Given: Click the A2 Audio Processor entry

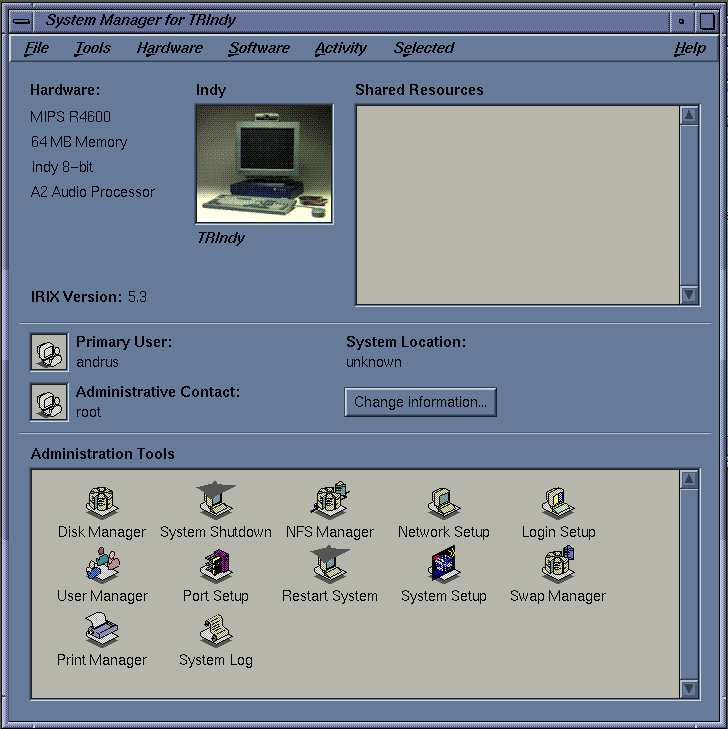Looking at the screenshot, I should pos(93,192).
